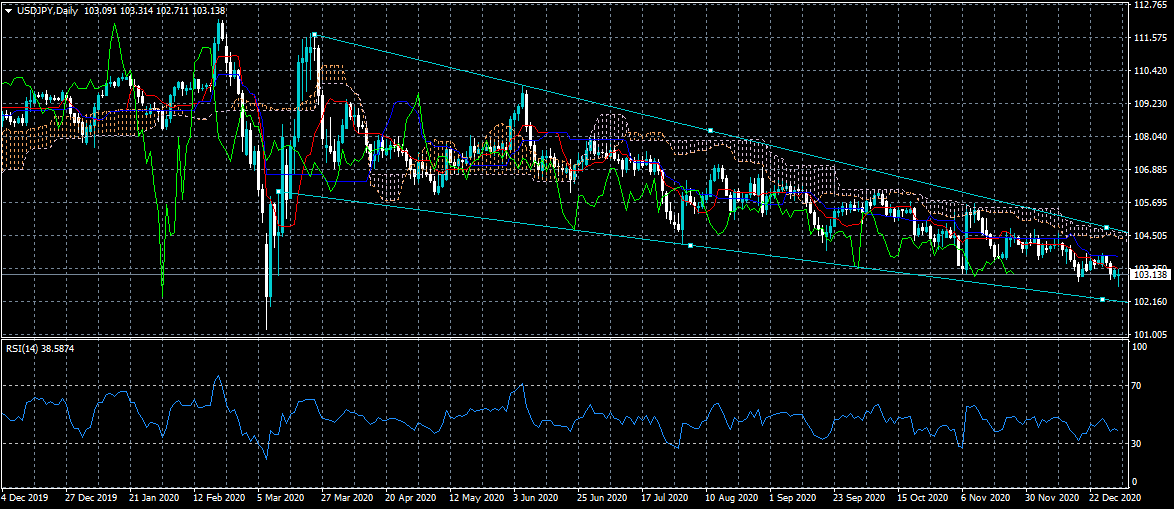Open the chart menu triangle beside USDJPY,Daily

pyautogui.click(x=7, y=10)
